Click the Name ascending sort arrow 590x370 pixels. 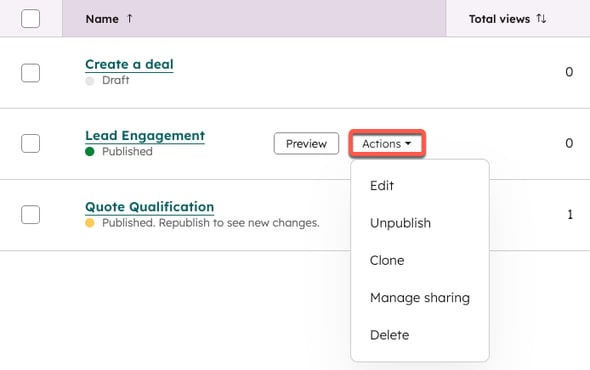(129, 18)
